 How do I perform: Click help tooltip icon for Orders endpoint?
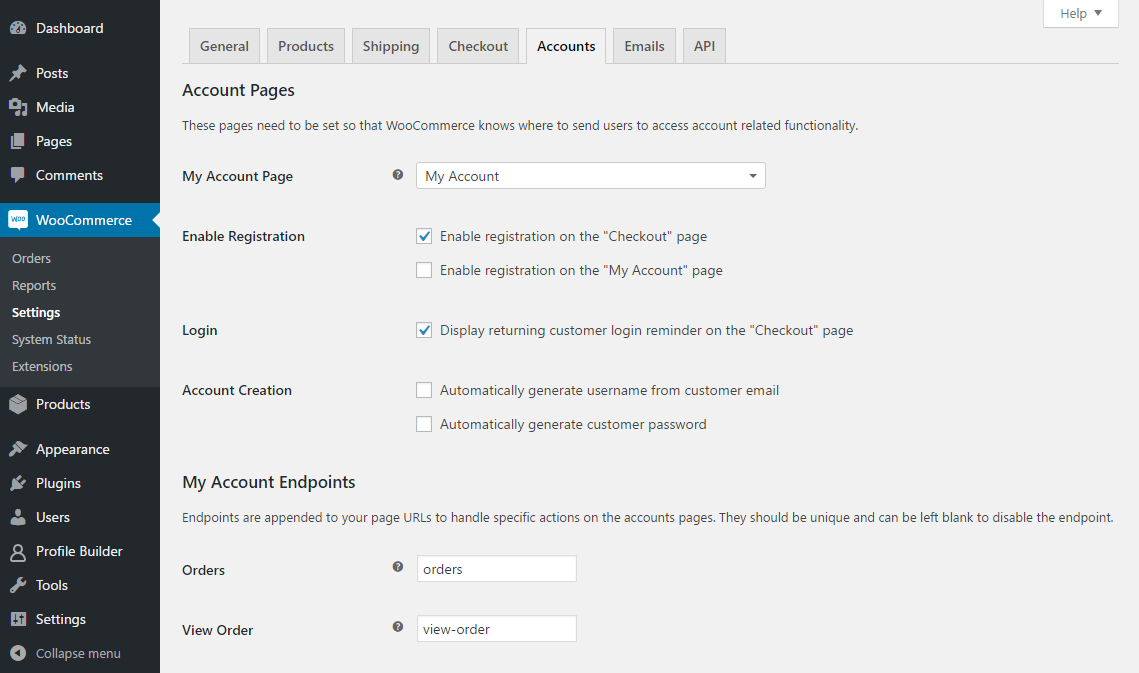[398, 567]
